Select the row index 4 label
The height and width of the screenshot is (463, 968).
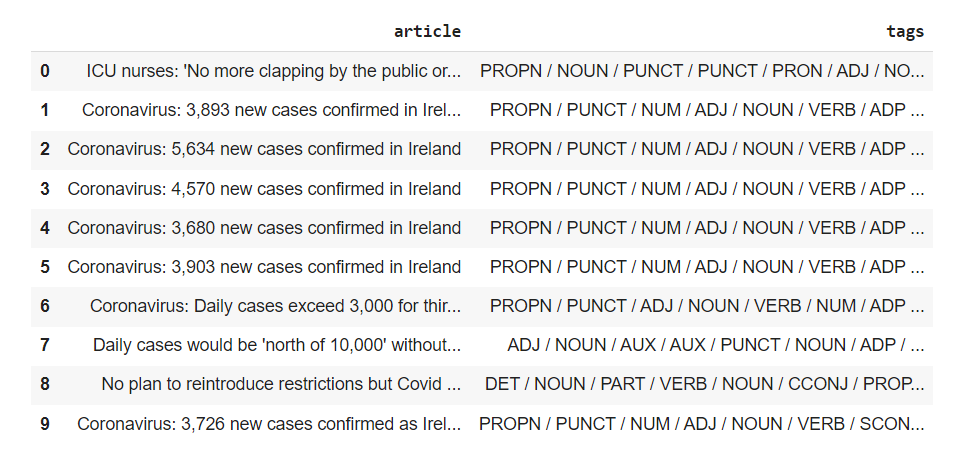pyautogui.click(x=44, y=227)
